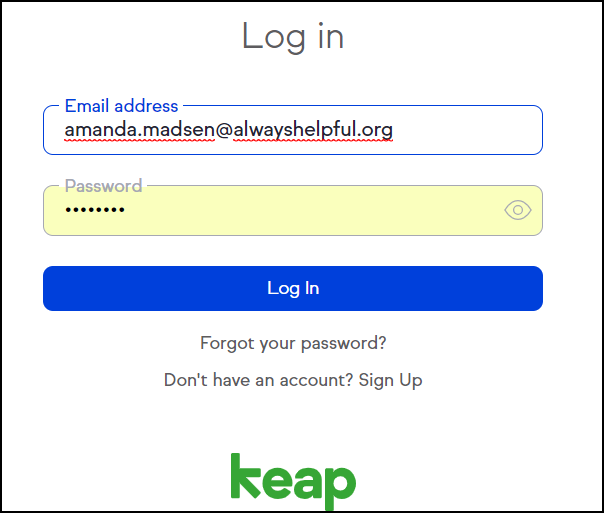604x513 pixels.
Task: Focus the Email address input field
Action: tap(293, 130)
